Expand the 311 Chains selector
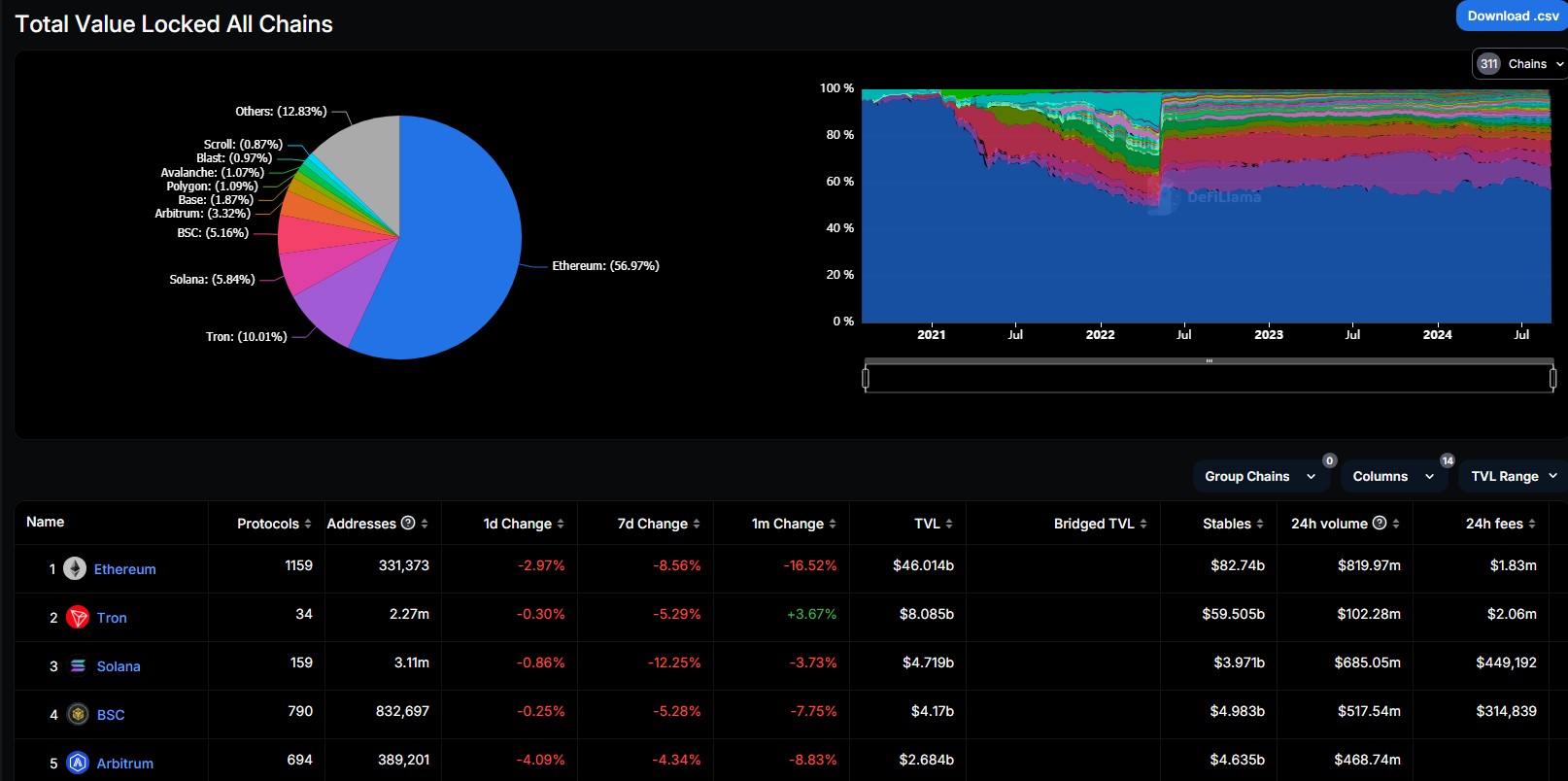This screenshot has height=781, width=1568. click(1518, 64)
